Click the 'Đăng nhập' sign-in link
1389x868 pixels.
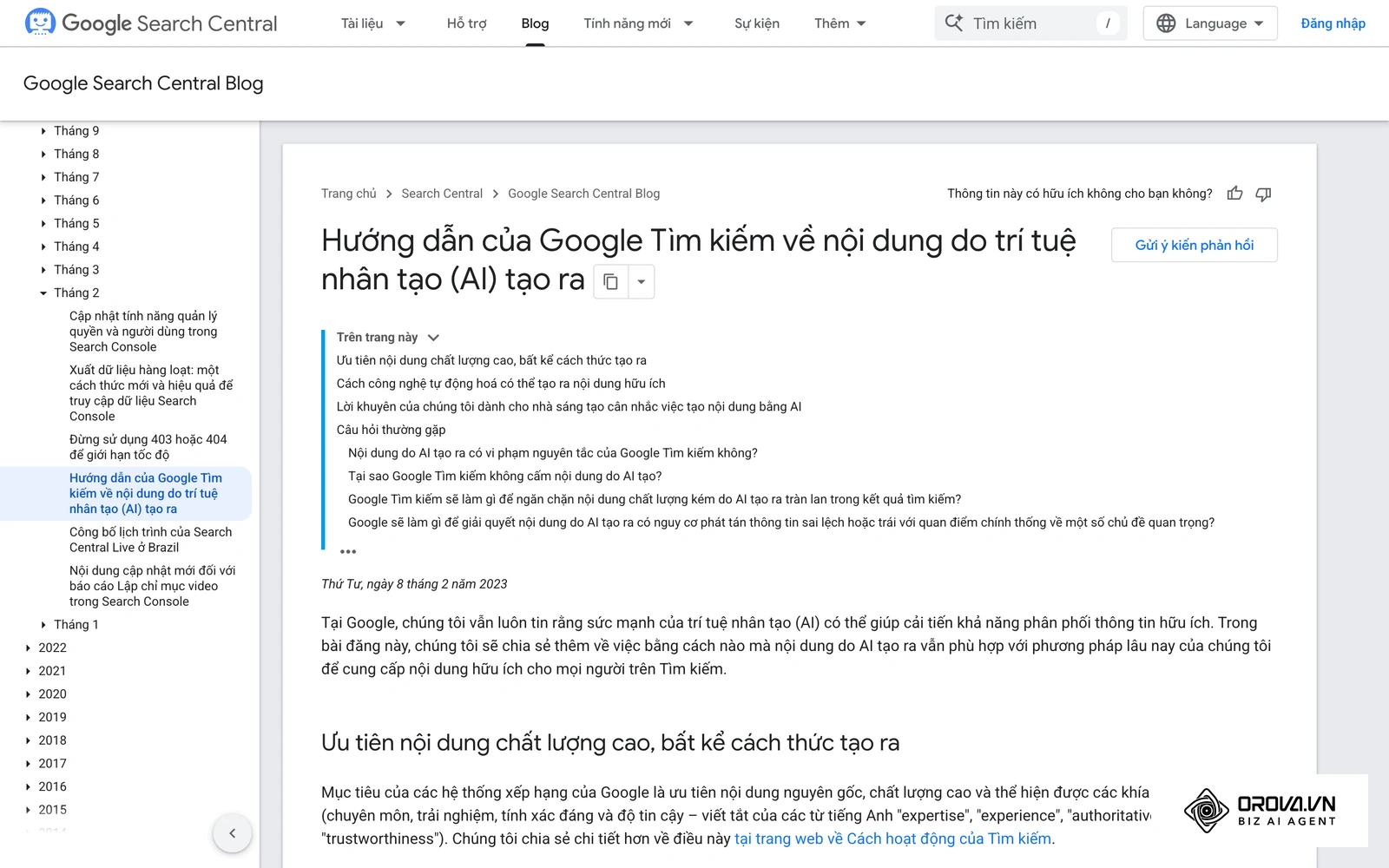(x=1333, y=23)
